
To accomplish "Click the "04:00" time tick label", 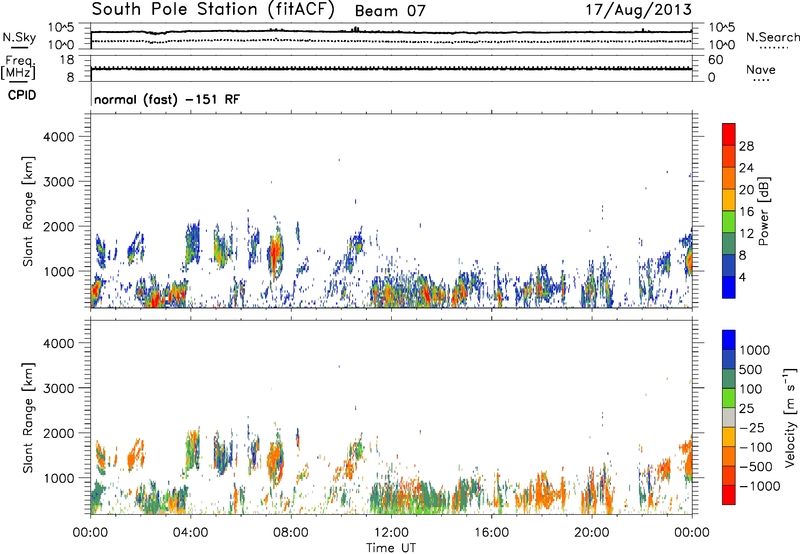I will tap(190, 533).
